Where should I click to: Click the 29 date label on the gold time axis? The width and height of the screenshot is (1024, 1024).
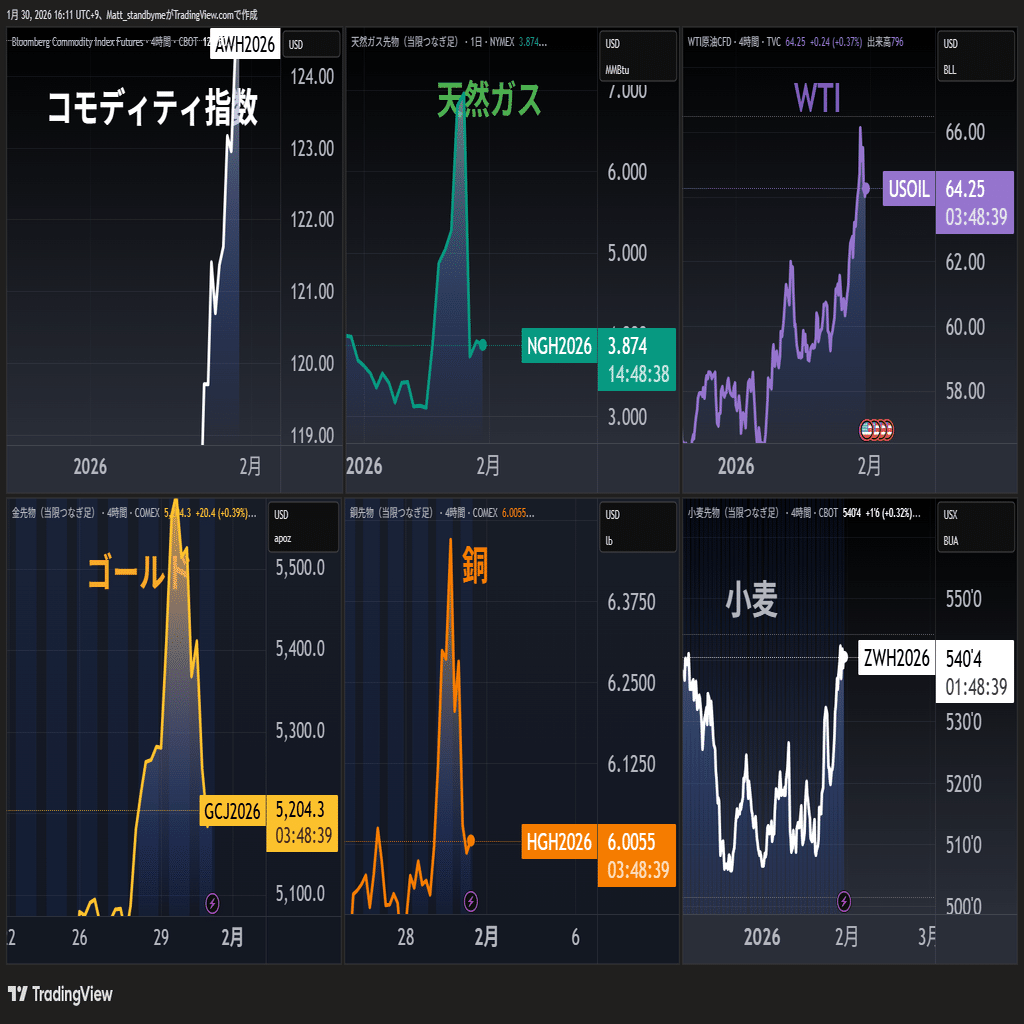coord(161,938)
